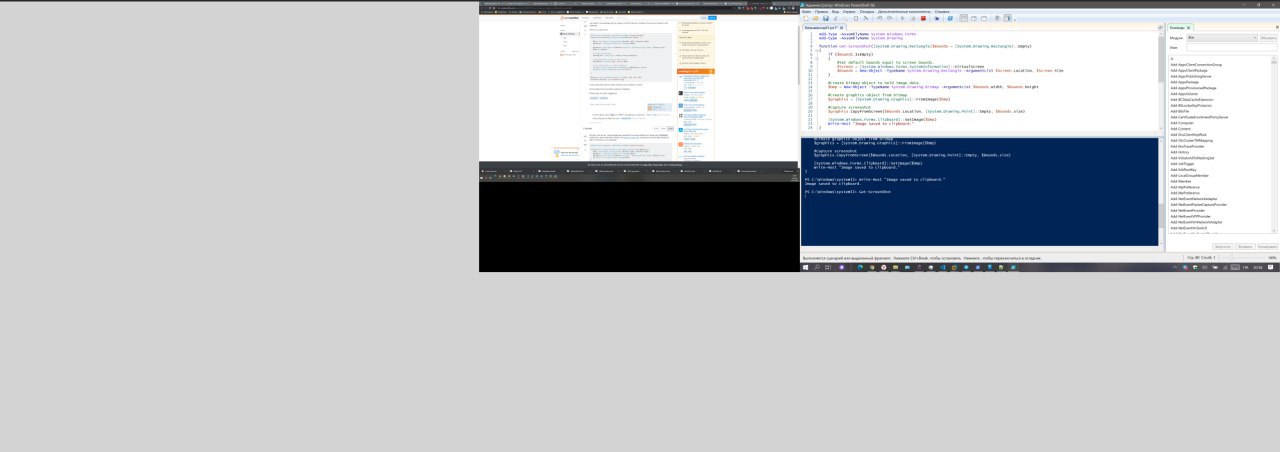
Task: Collapse the Get-ScreenShot function code region
Action: coord(816,51)
